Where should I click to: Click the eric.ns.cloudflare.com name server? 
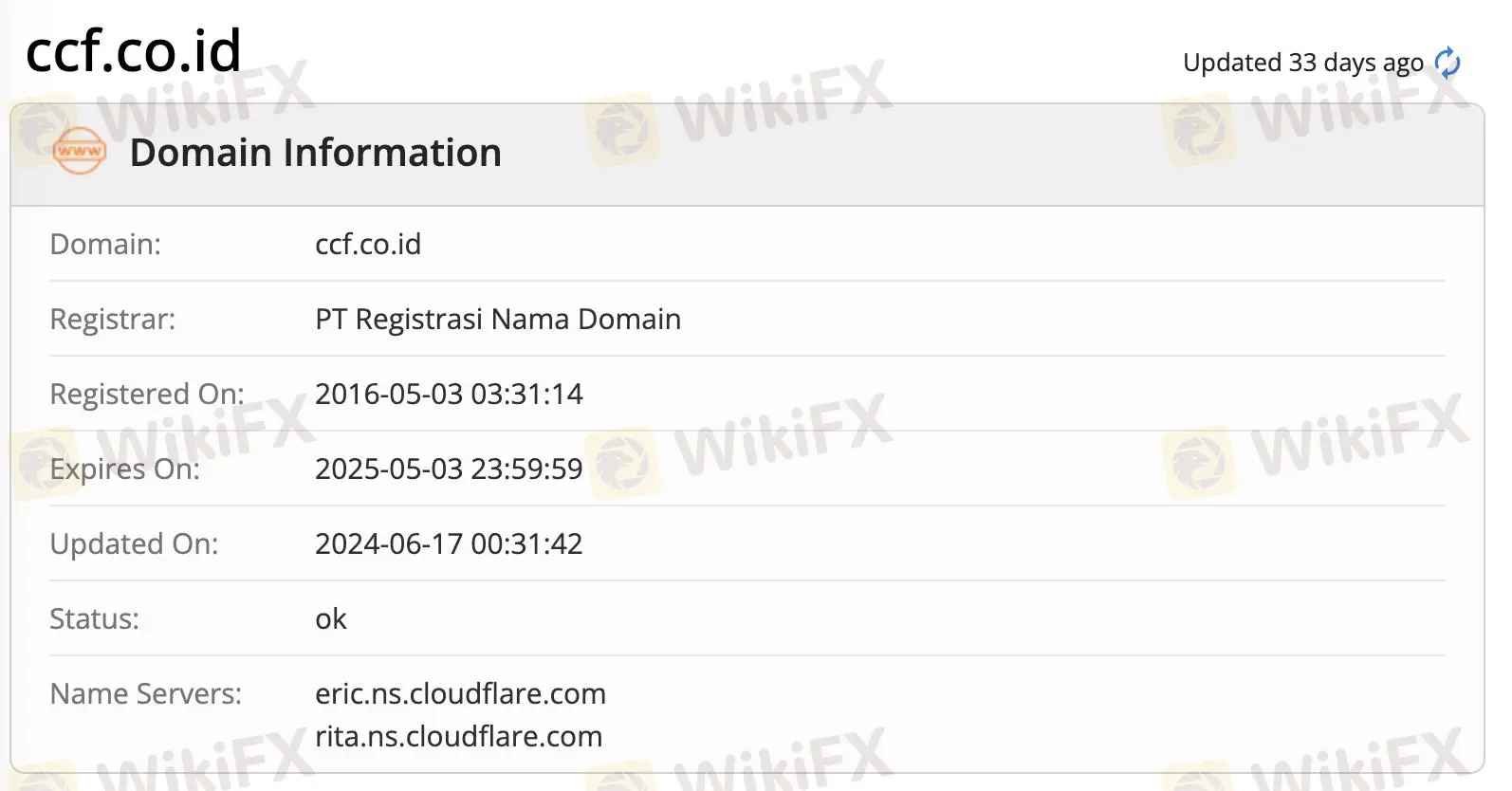coord(460,693)
